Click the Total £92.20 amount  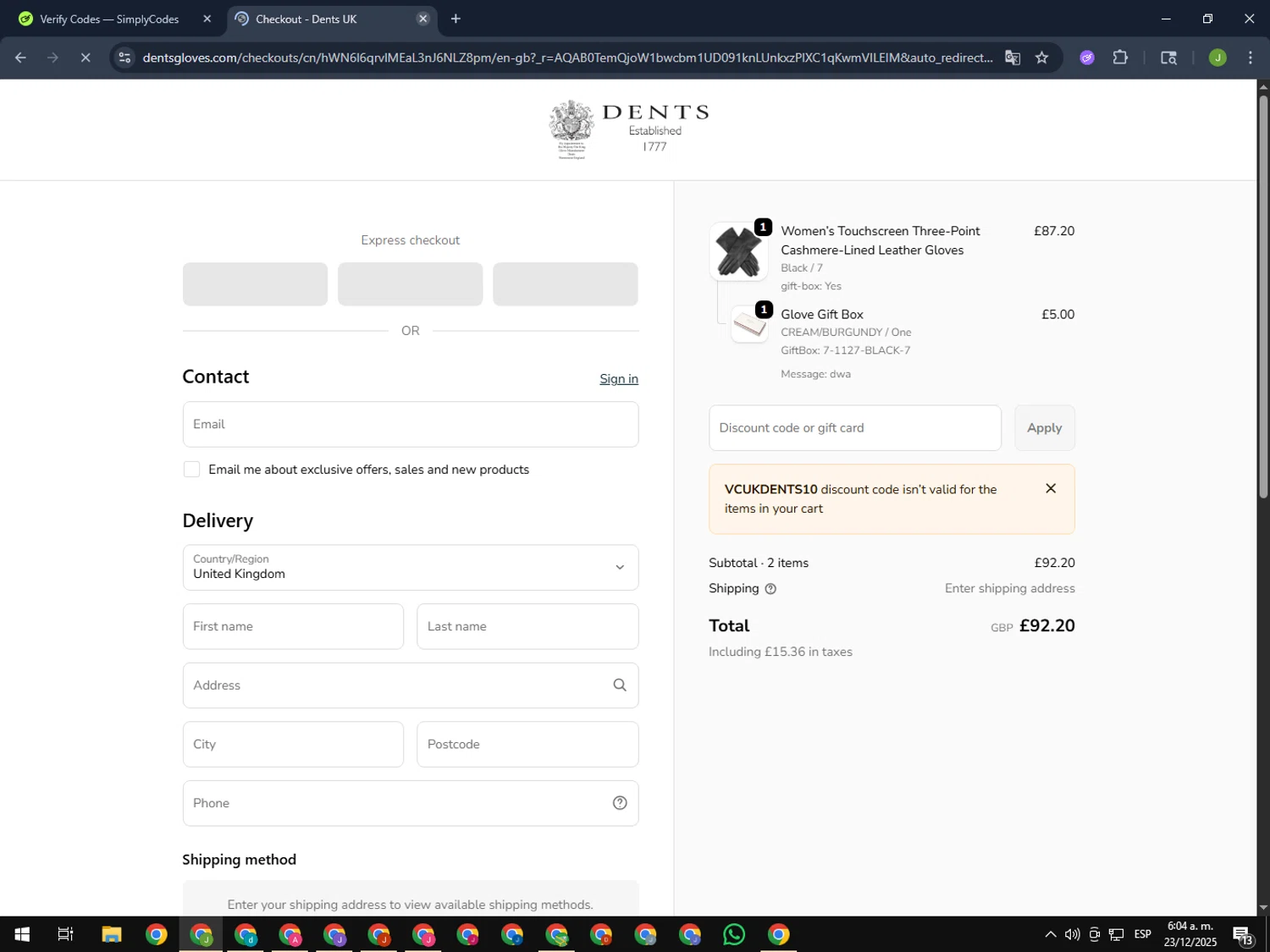1046,626
